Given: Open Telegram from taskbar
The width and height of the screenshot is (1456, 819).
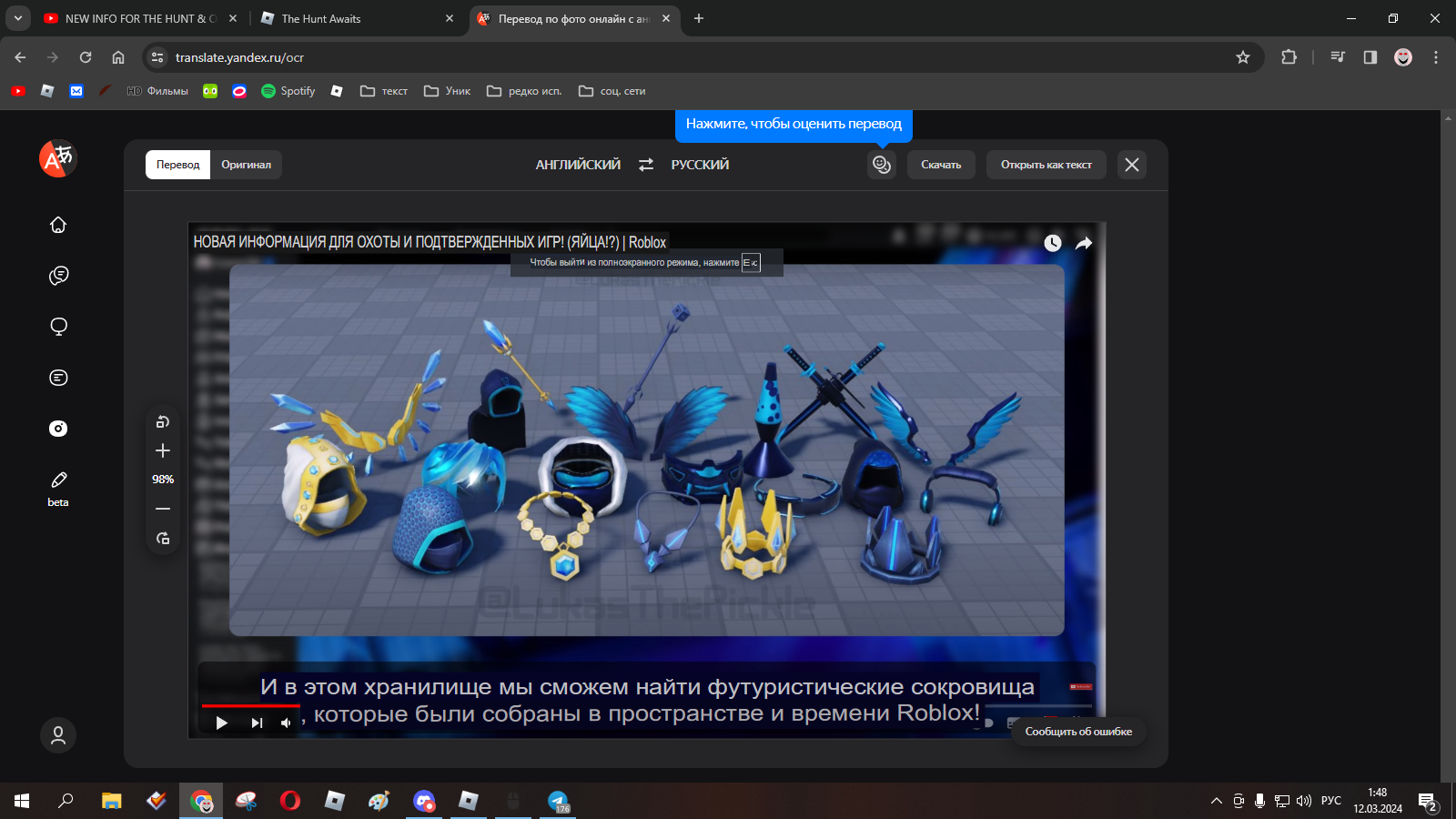Looking at the screenshot, I should [x=558, y=801].
